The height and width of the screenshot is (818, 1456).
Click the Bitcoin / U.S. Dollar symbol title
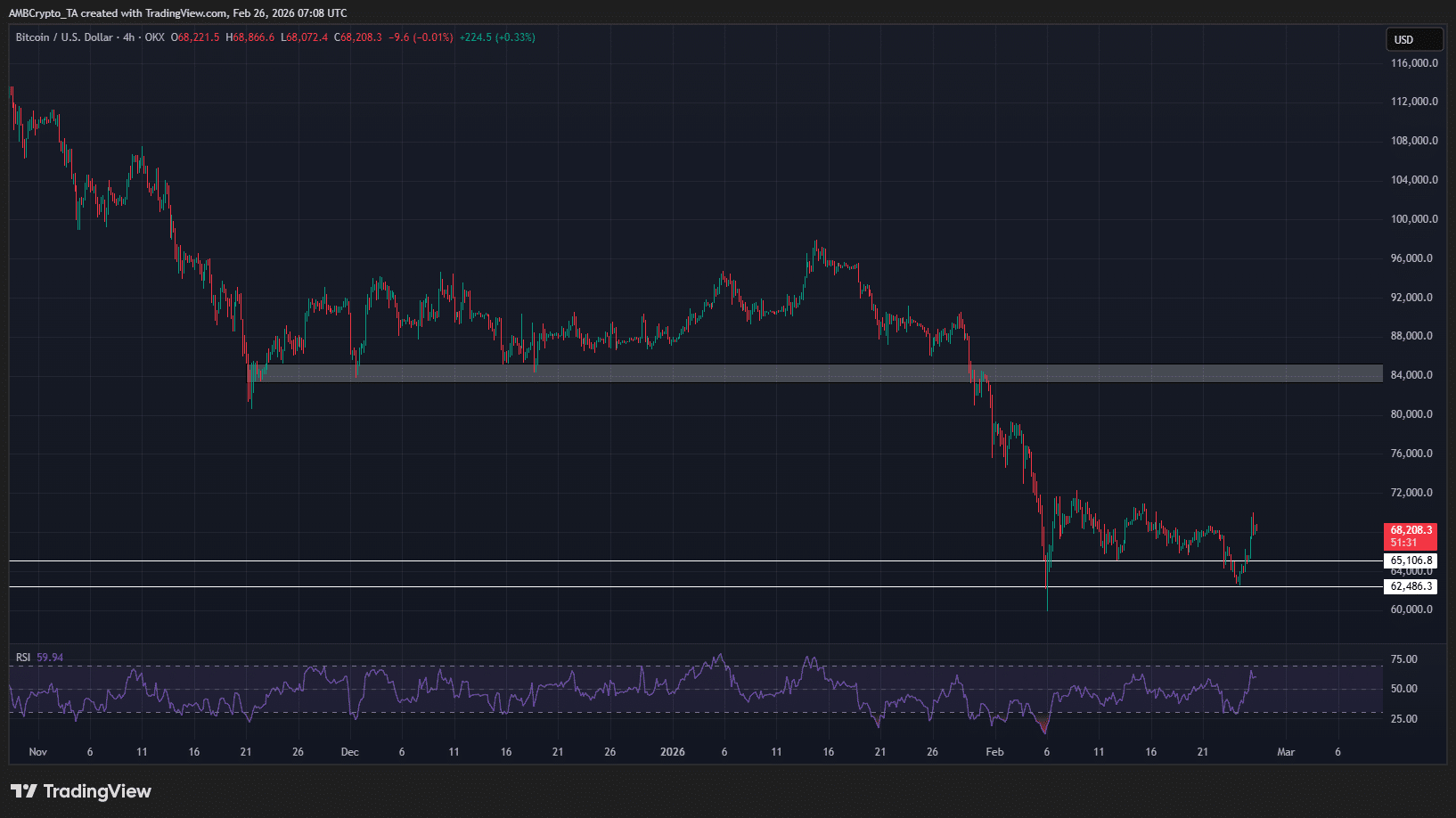[64, 37]
